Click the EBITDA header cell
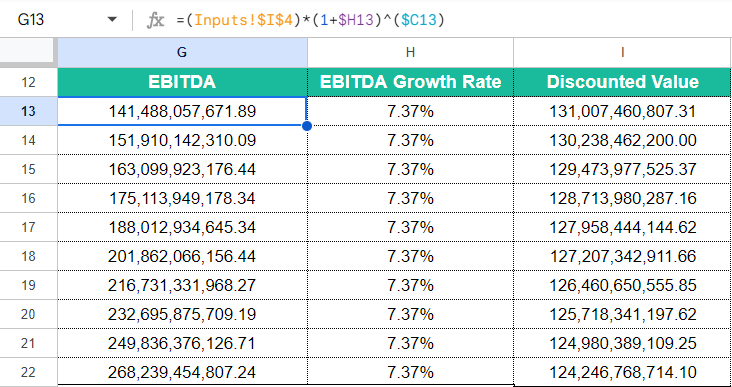Screen dimensions: 732x387 [x=183, y=82]
